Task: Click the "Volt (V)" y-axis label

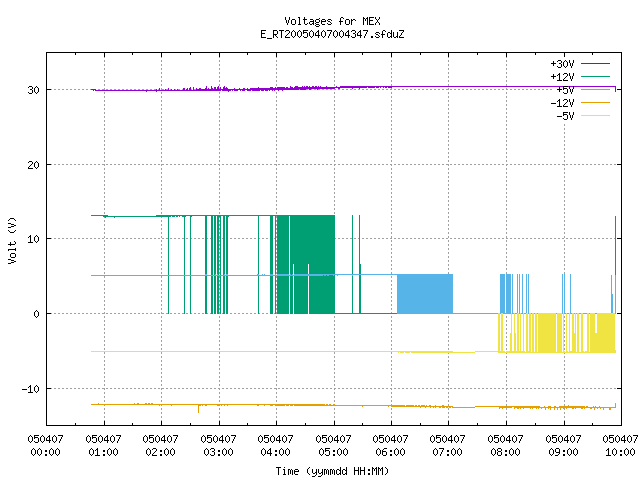Action: pyautogui.click(x=12, y=241)
